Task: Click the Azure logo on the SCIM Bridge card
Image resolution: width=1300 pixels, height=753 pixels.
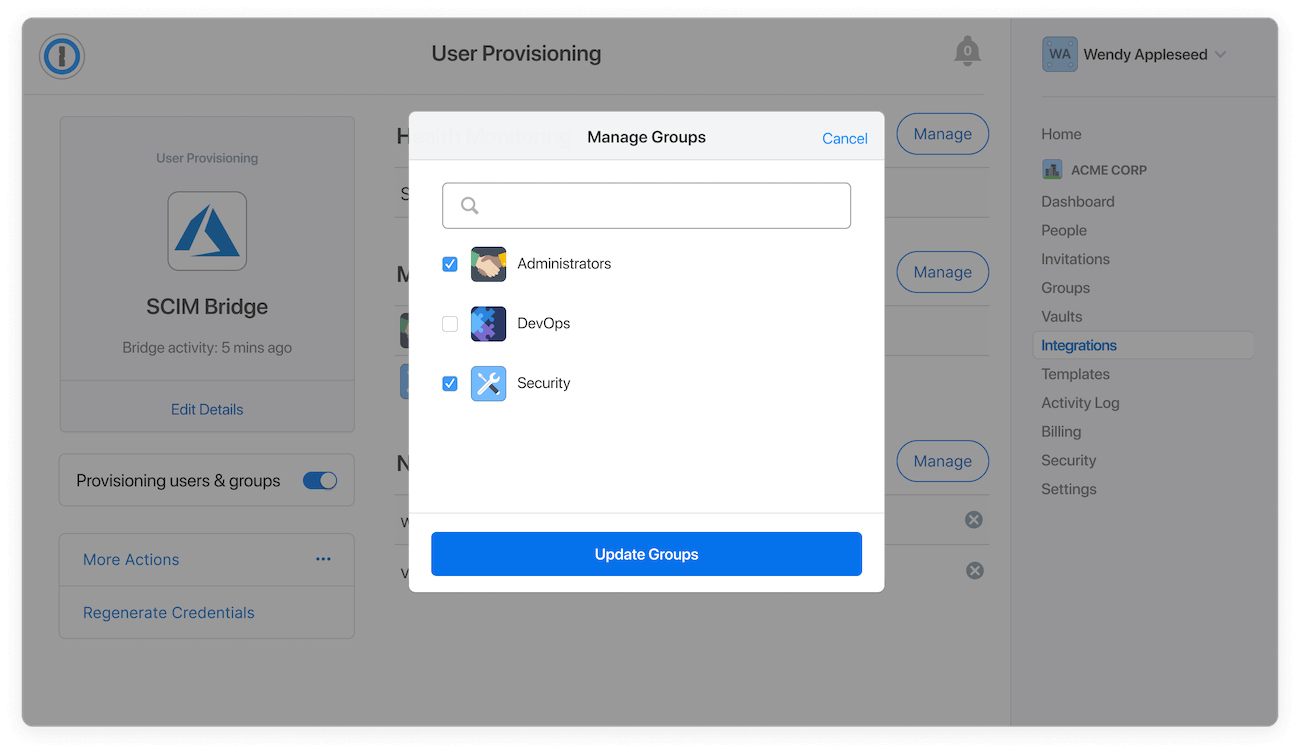Action: pos(207,231)
